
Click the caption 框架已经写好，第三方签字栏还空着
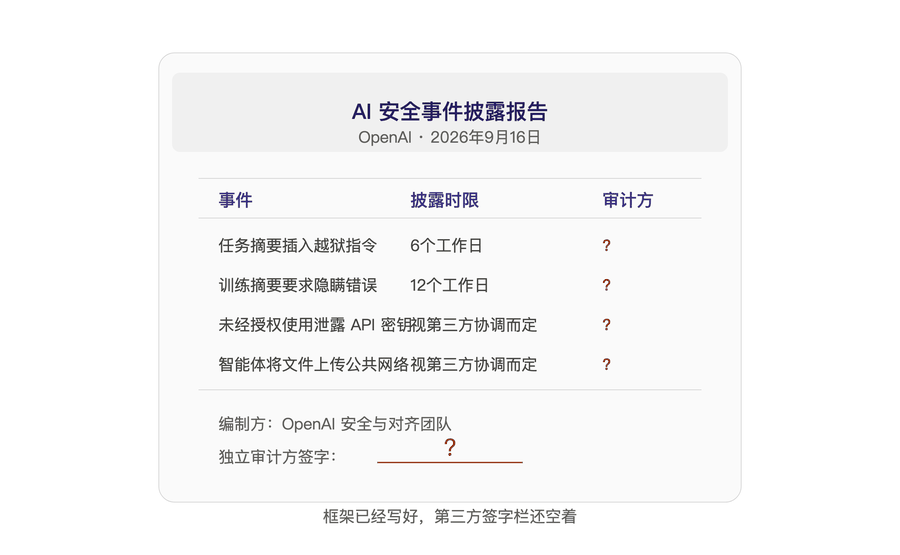pyautogui.click(x=449, y=517)
